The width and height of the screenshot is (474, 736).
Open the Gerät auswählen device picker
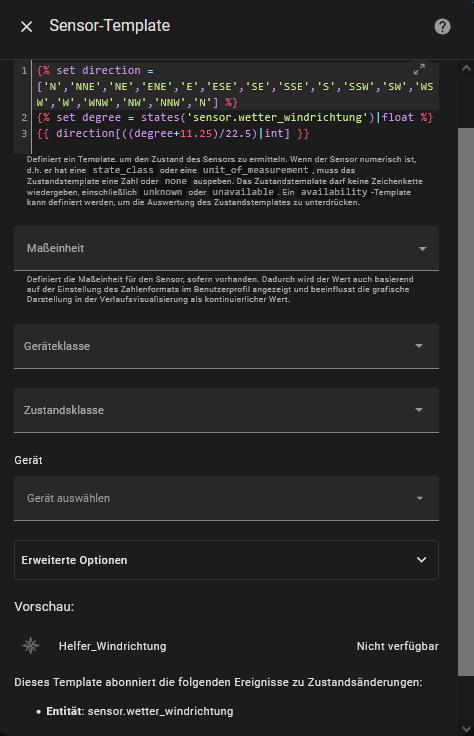pos(227,498)
